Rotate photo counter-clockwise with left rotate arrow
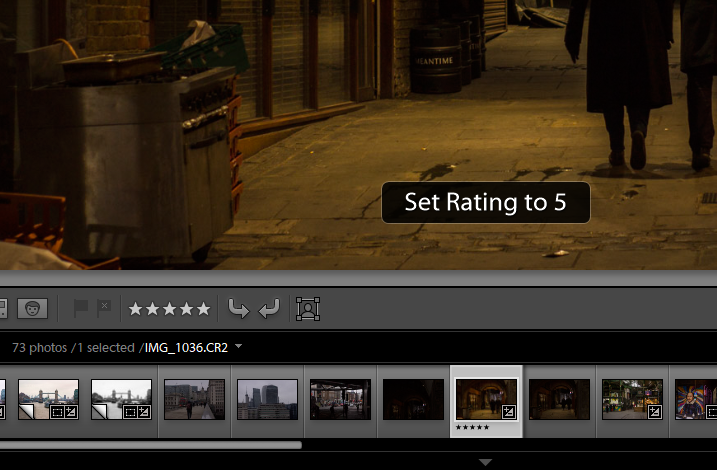The image size is (717, 470). (238, 309)
